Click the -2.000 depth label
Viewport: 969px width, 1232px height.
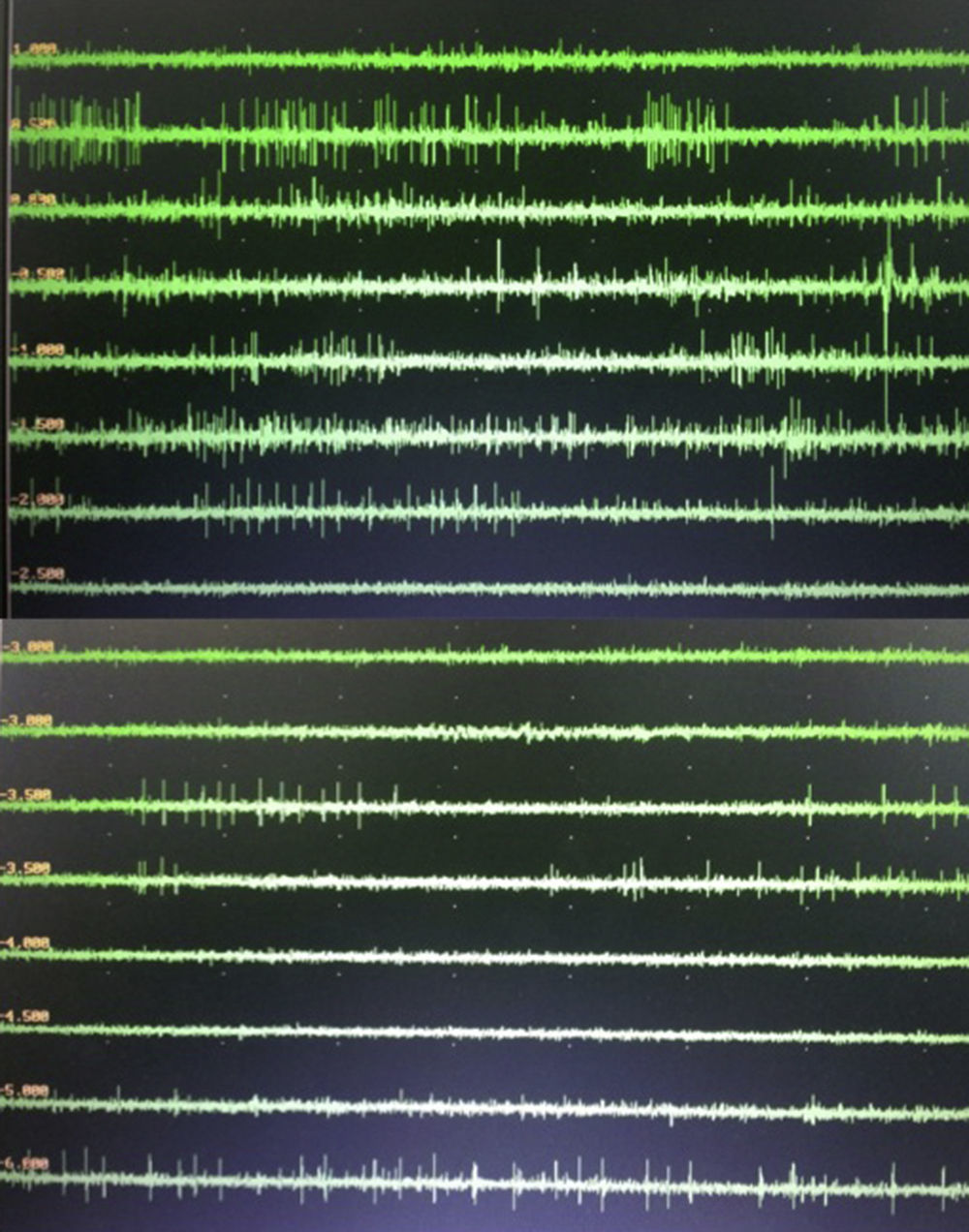point(39,499)
